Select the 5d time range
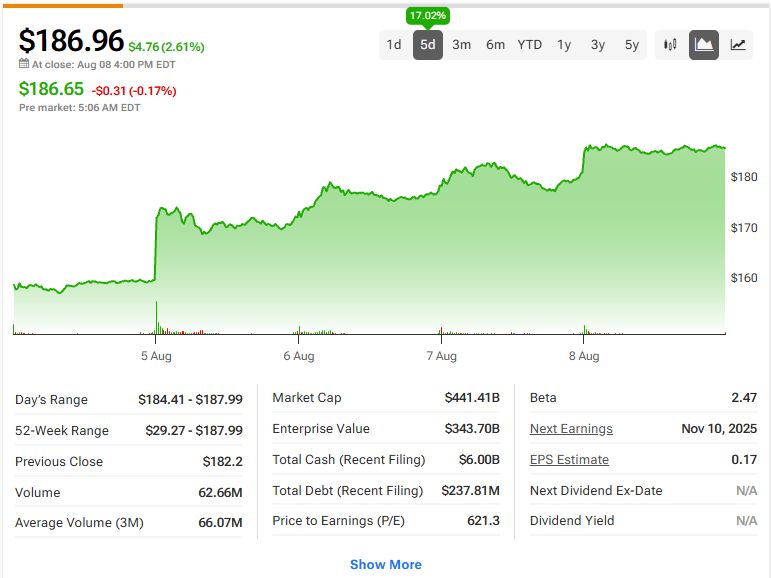Viewport: 771px width, 578px height. click(x=428, y=45)
